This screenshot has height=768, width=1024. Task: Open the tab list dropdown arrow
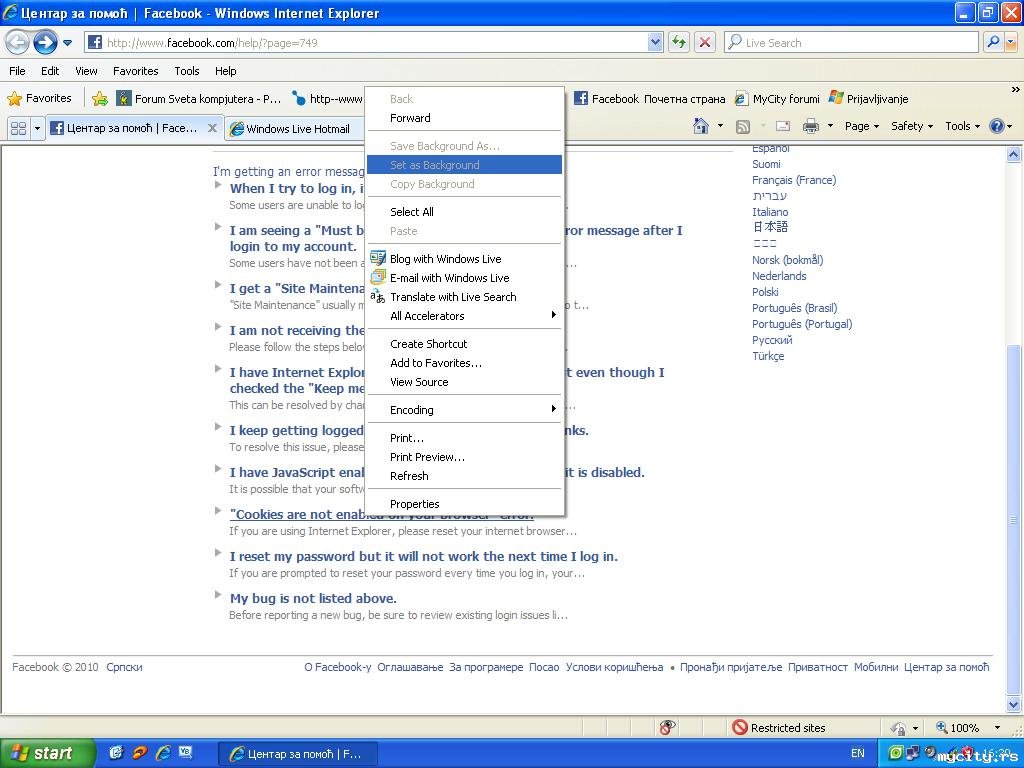37,128
